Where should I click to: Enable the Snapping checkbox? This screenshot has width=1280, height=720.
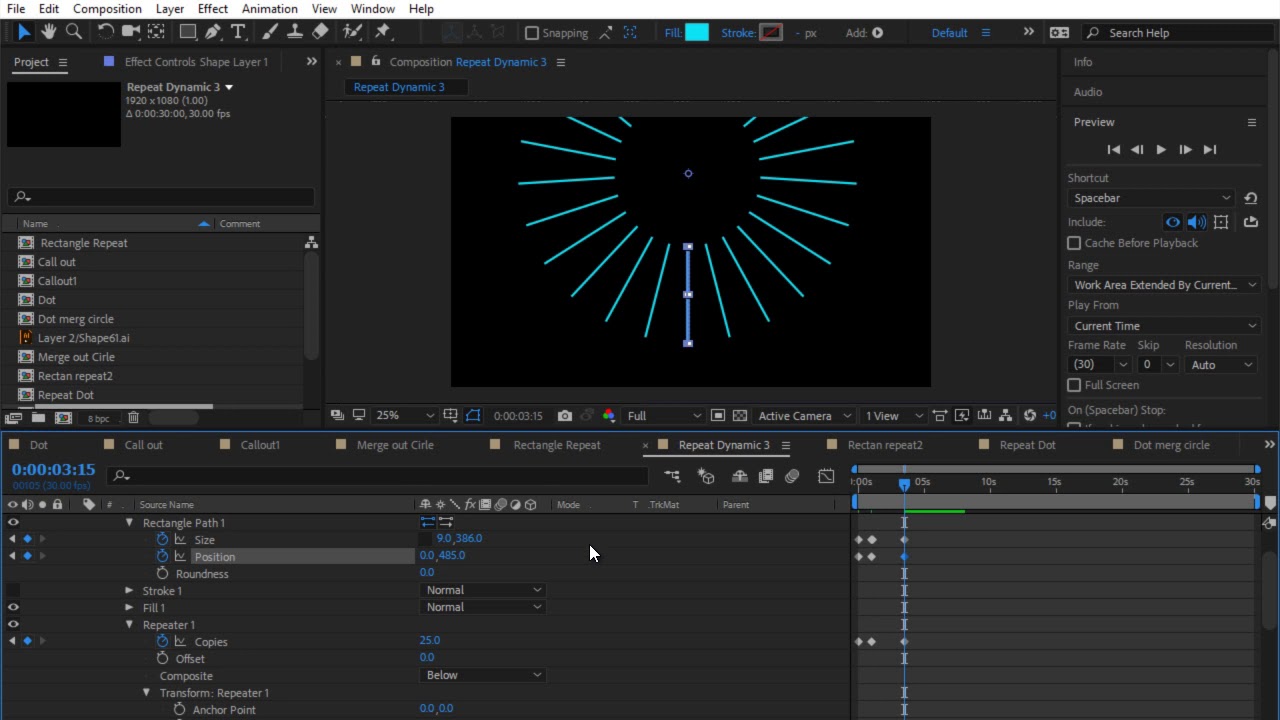532,33
